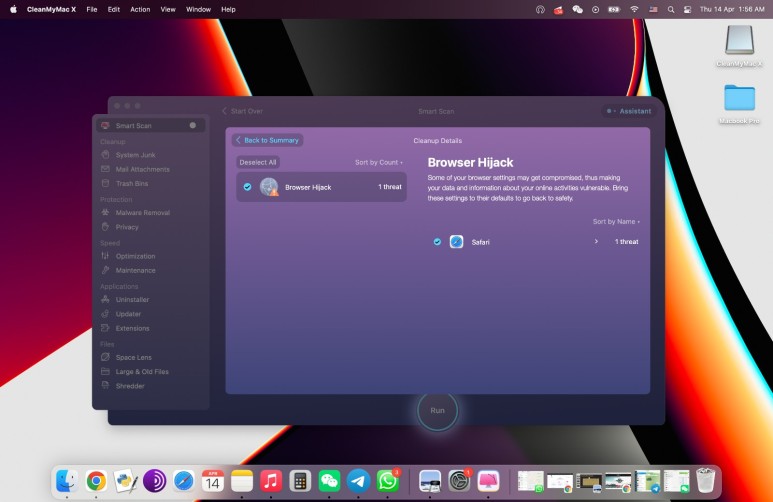Screen dimensions: 773x502
Task: Click the Safari 1 threat count
Action: coord(627,242)
